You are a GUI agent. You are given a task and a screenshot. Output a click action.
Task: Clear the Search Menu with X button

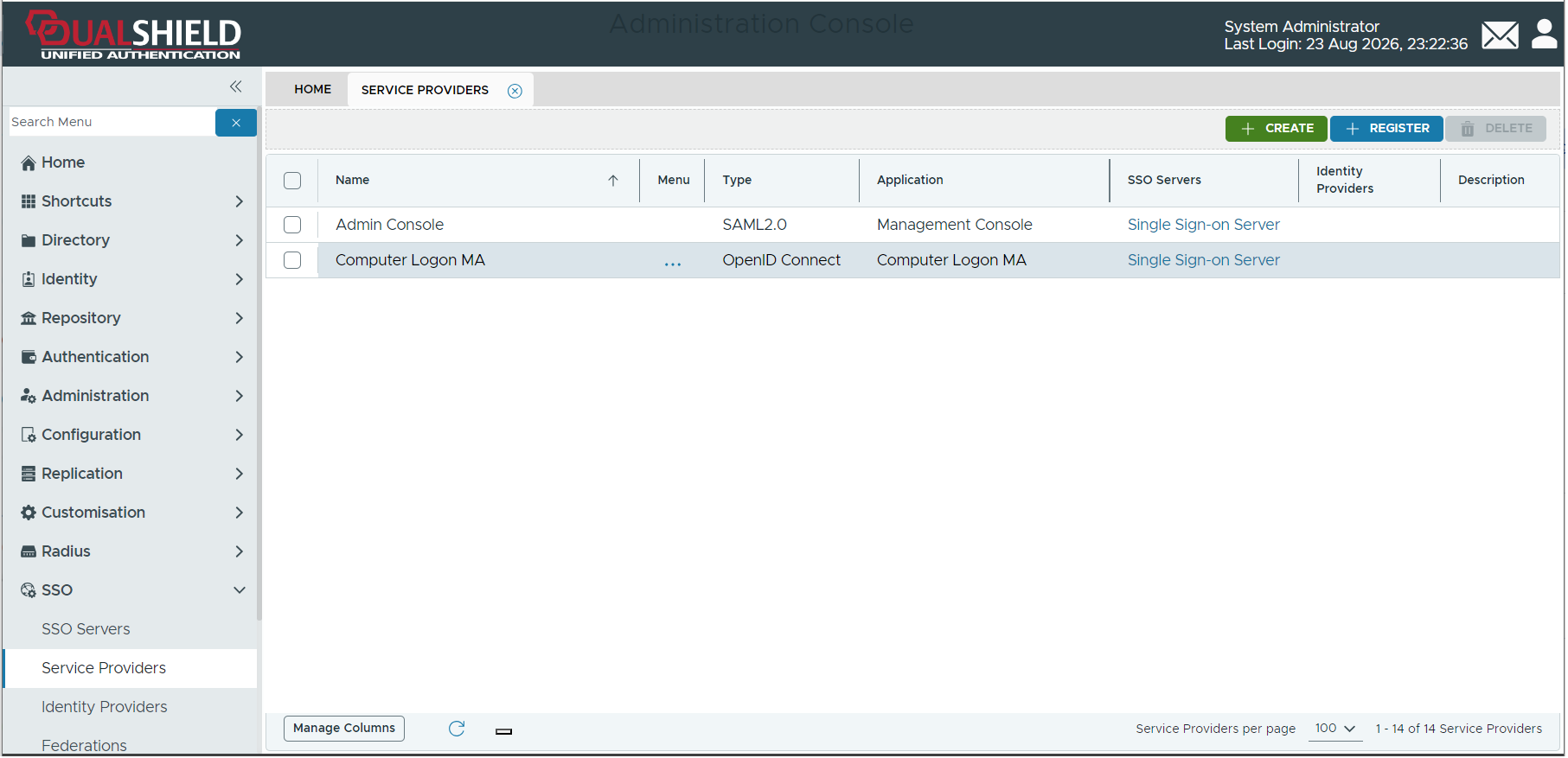236,123
